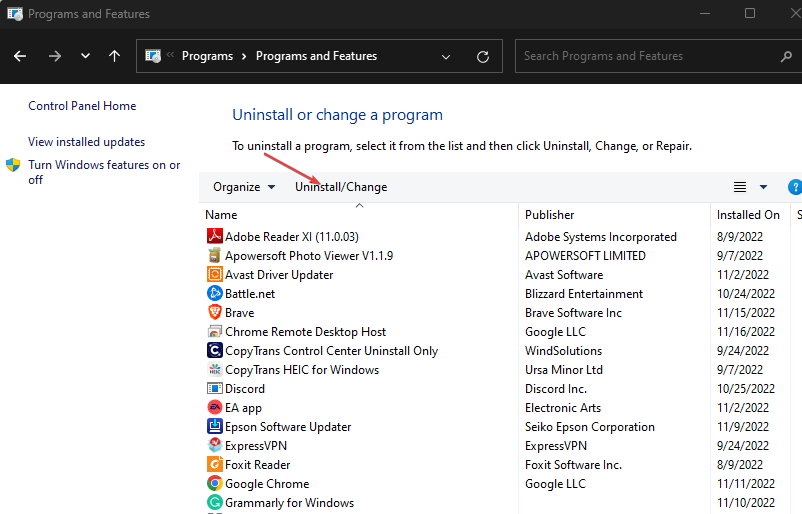Image resolution: width=802 pixels, height=514 pixels.
Task: Sort by the Name column header
Action: point(358,215)
